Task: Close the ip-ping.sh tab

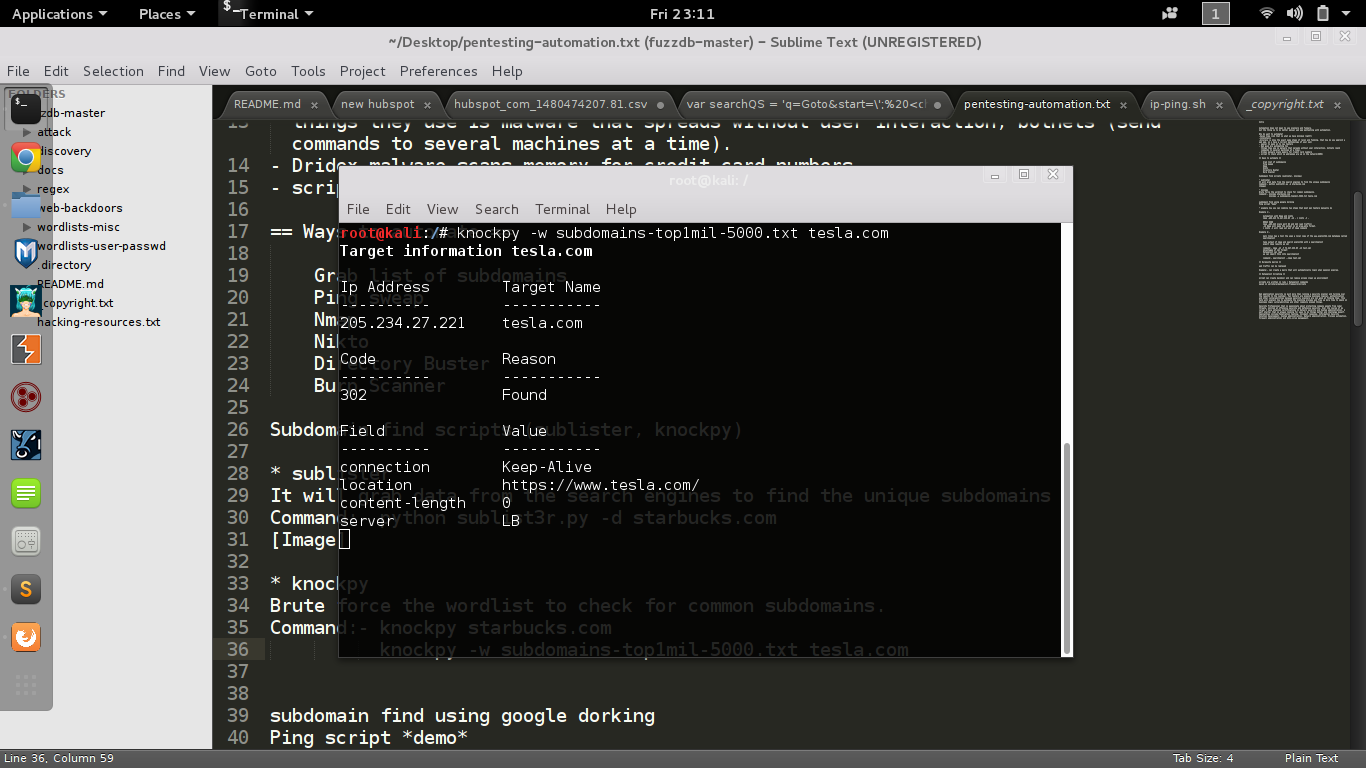Action: point(1220,104)
